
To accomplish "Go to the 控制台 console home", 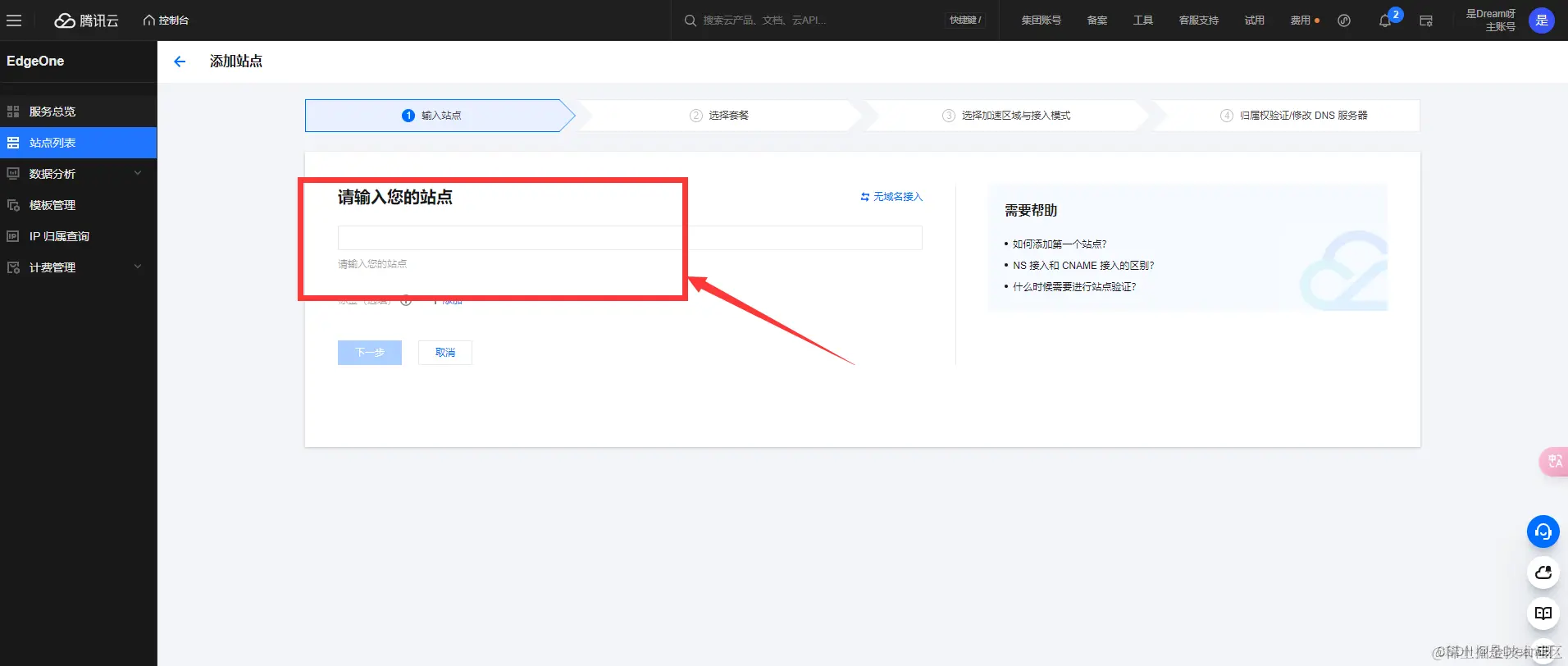I will (x=166, y=21).
